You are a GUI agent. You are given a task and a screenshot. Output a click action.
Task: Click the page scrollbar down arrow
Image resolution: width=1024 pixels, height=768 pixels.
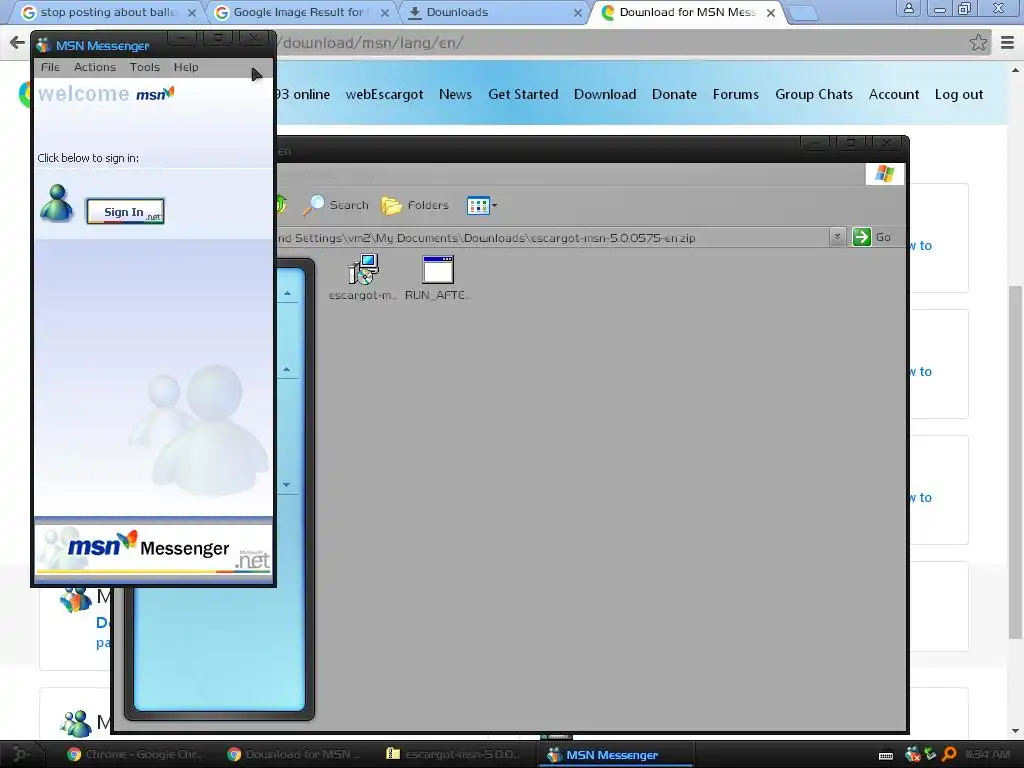tap(1015, 731)
